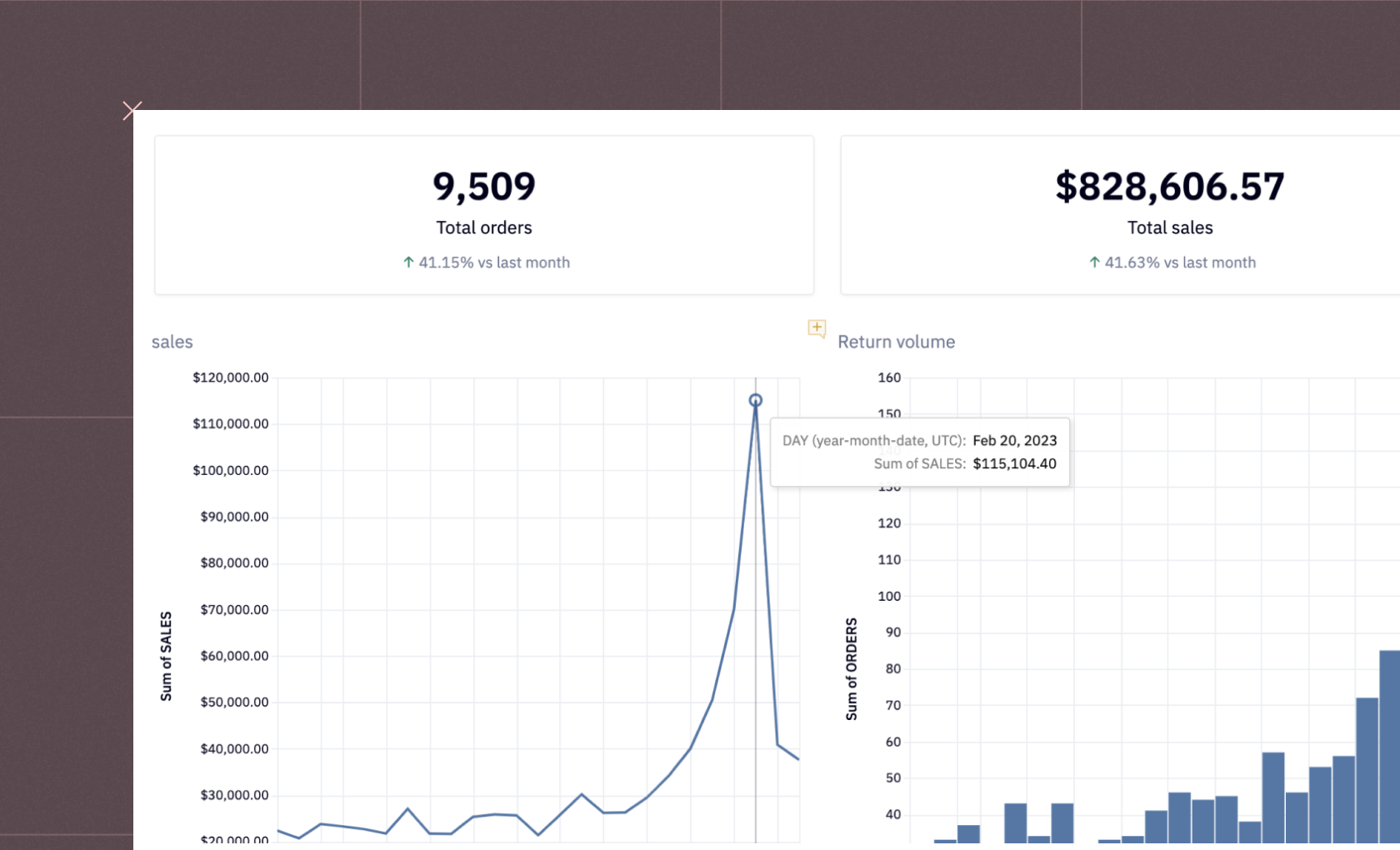This screenshot has width=1400, height=850.
Task: Dismiss the dashboard via the pink X
Action: pyautogui.click(x=132, y=109)
